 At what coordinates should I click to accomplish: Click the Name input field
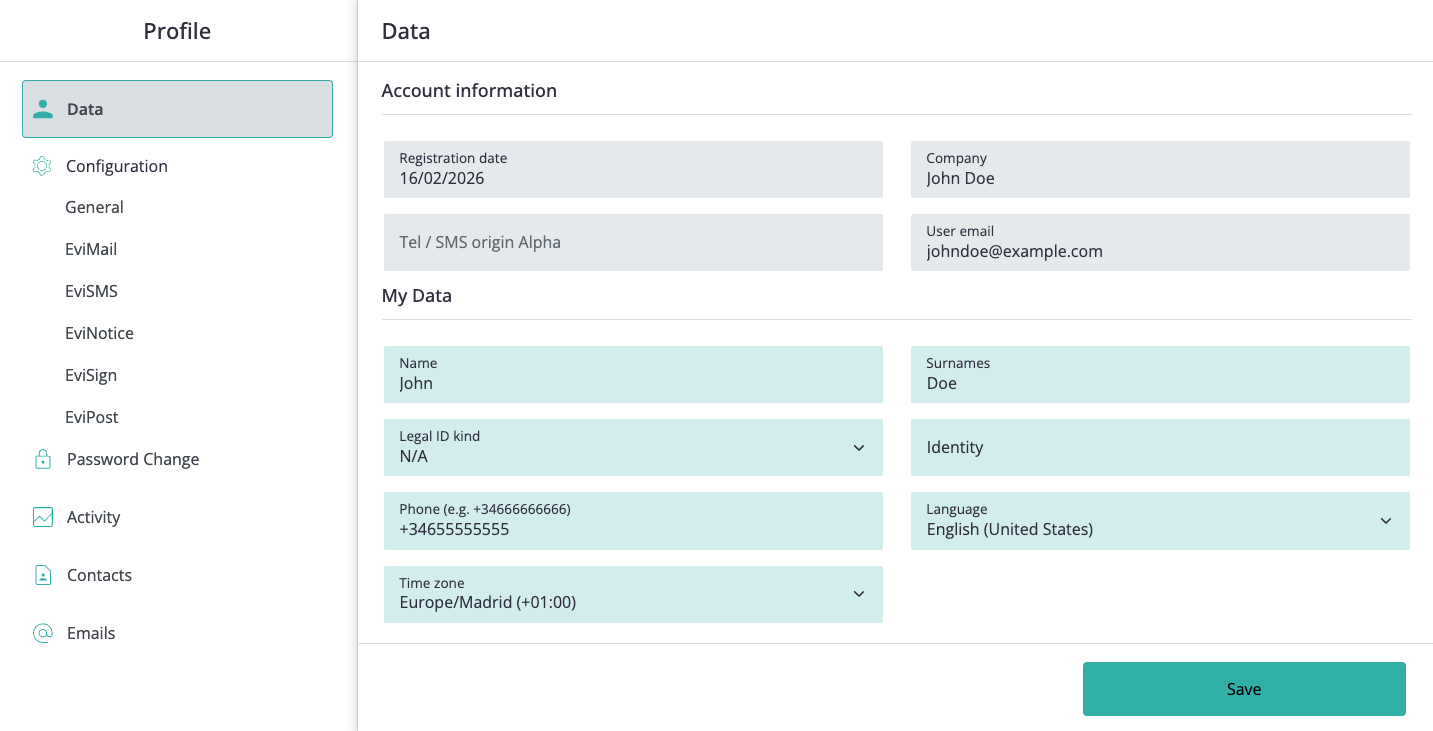(x=633, y=374)
